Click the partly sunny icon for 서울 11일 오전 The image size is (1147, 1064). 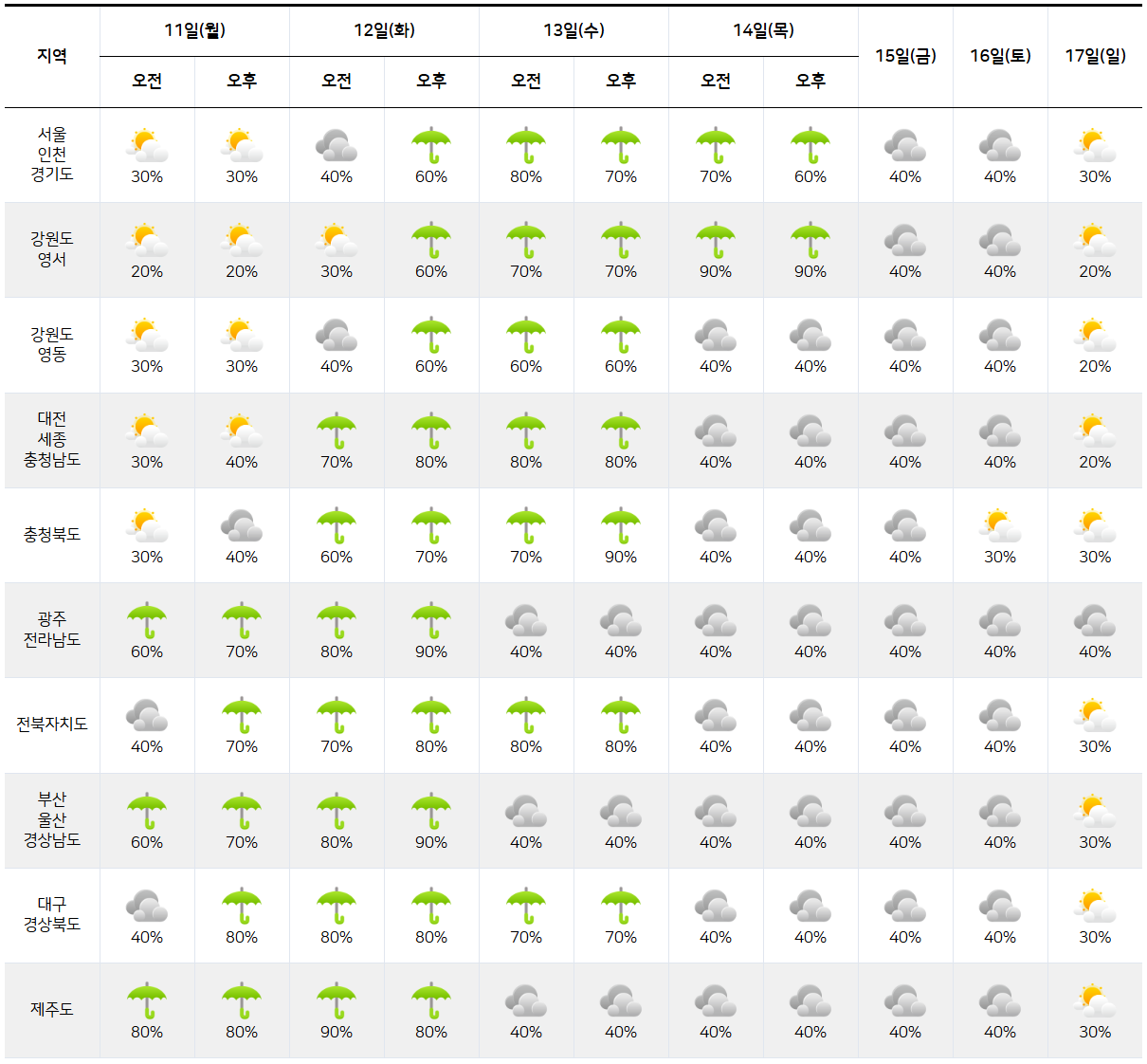(147, 146)
